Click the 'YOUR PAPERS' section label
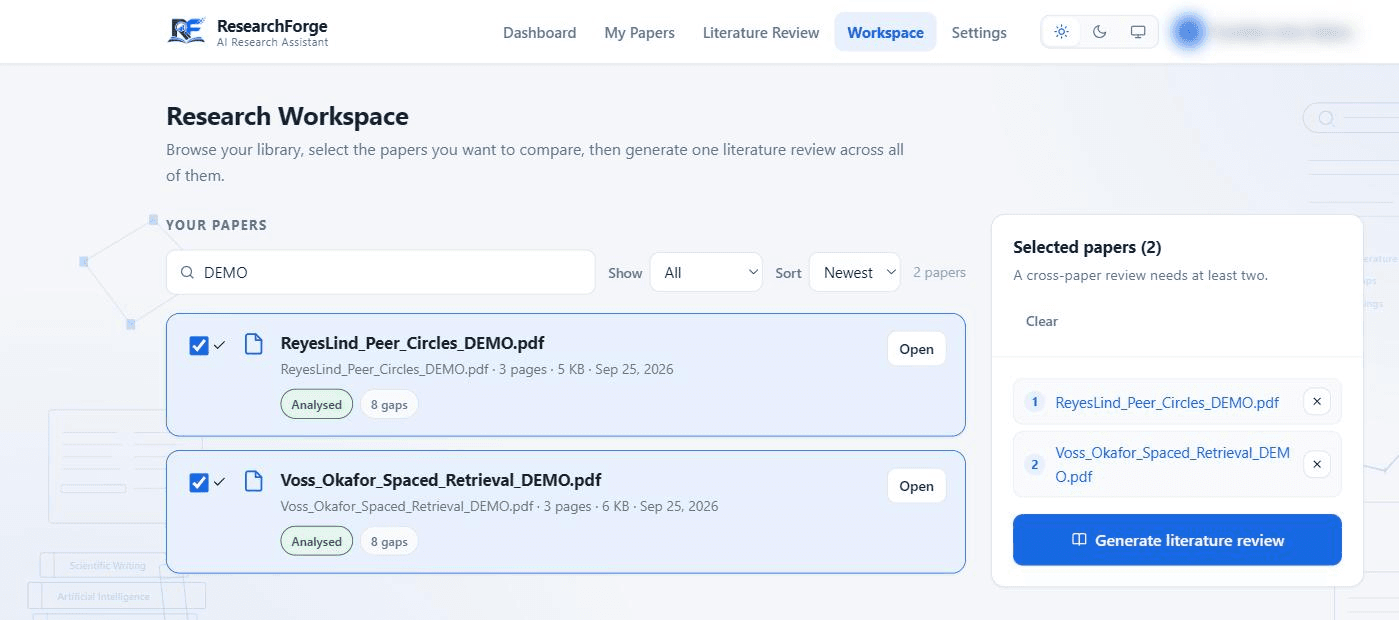Viewport: 1399px width, 620px height. click(x=216, y=225)
